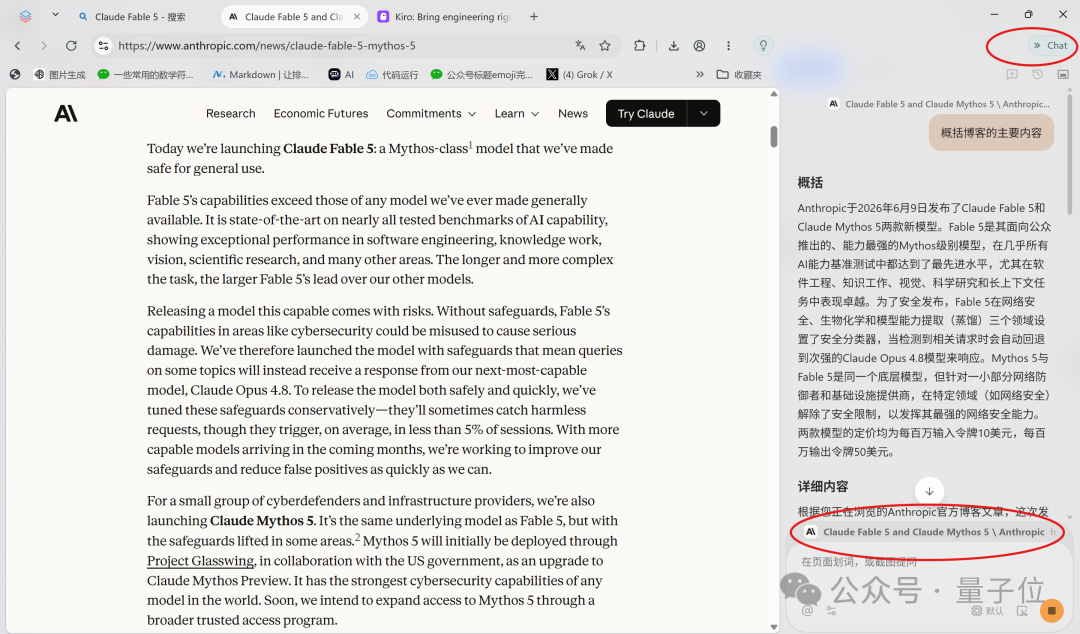The height and width of the screenshot is (634, 1080).
Task: Click the Anthropic logo in page header
Action: pyautogui.click(x=66, y=114)
